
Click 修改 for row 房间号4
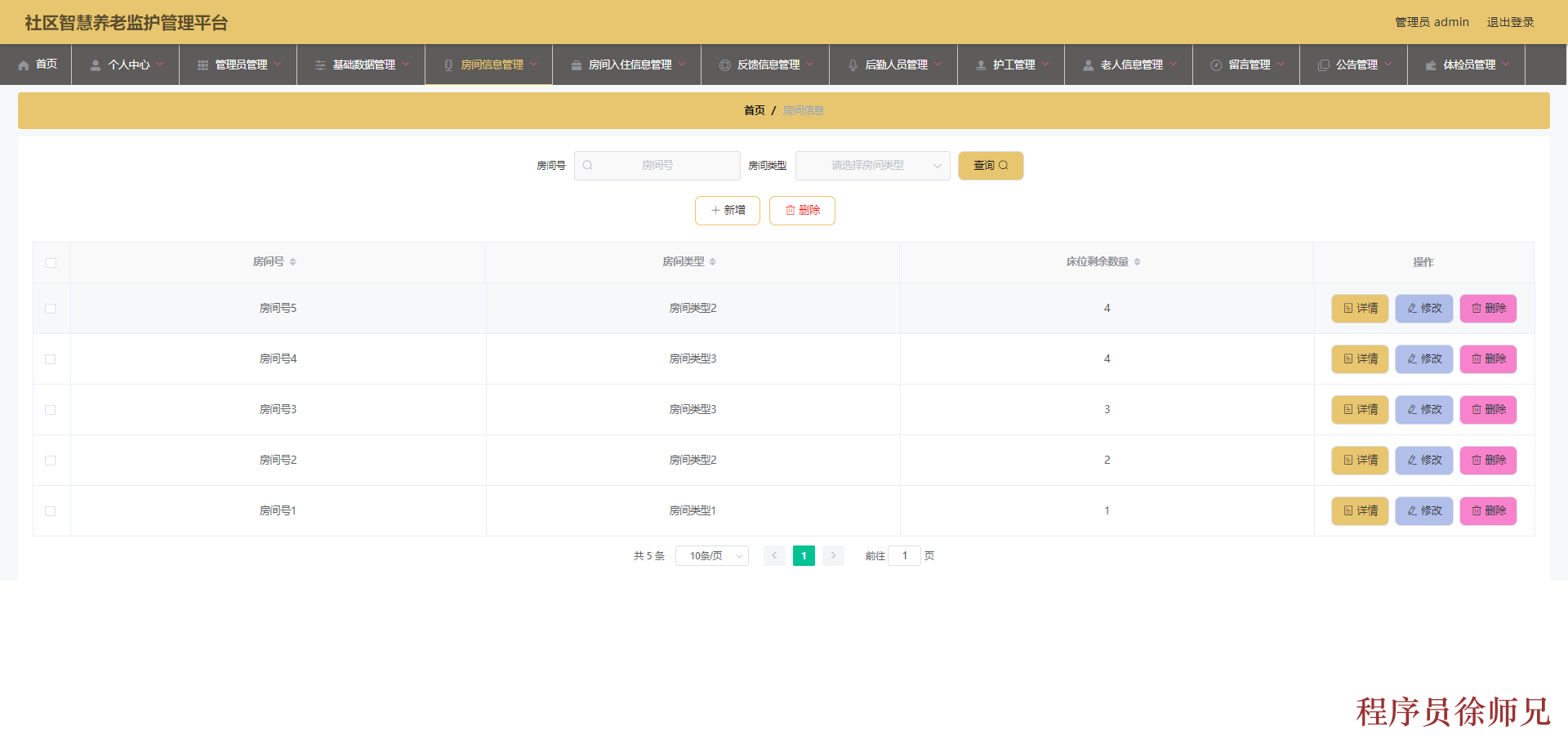click(x=1424, y=359)
